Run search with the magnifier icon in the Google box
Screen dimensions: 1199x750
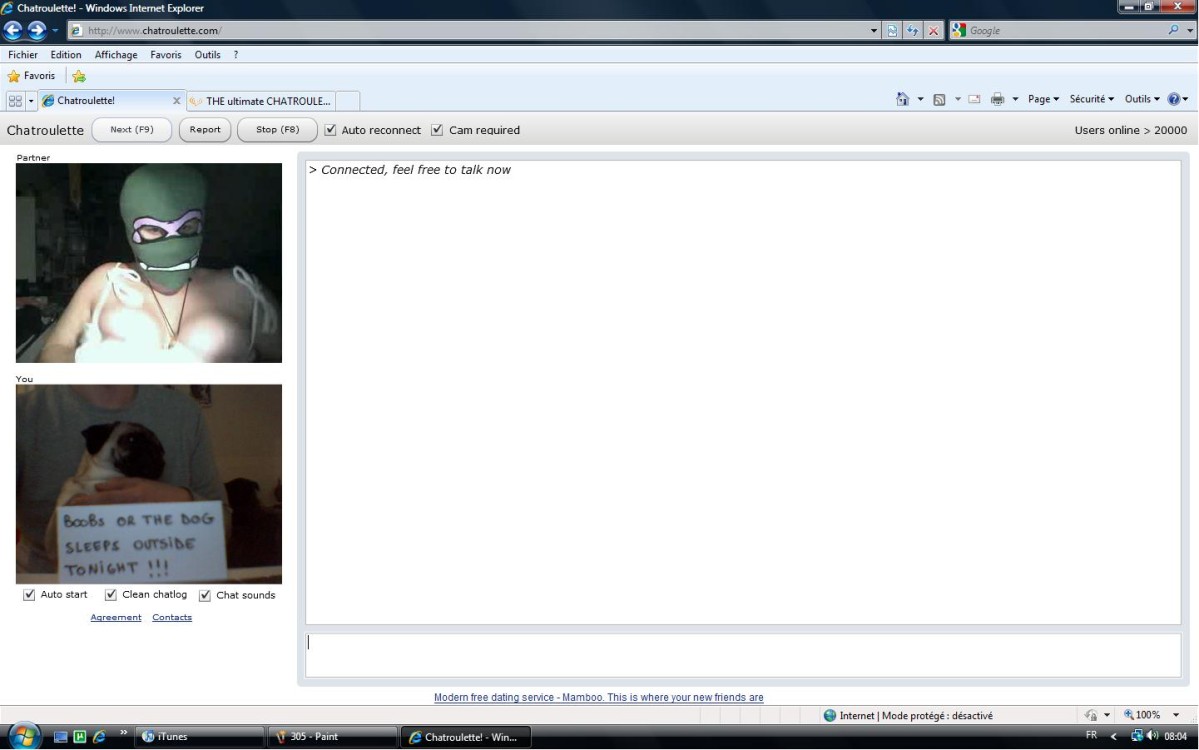[x=1174, y=30]
